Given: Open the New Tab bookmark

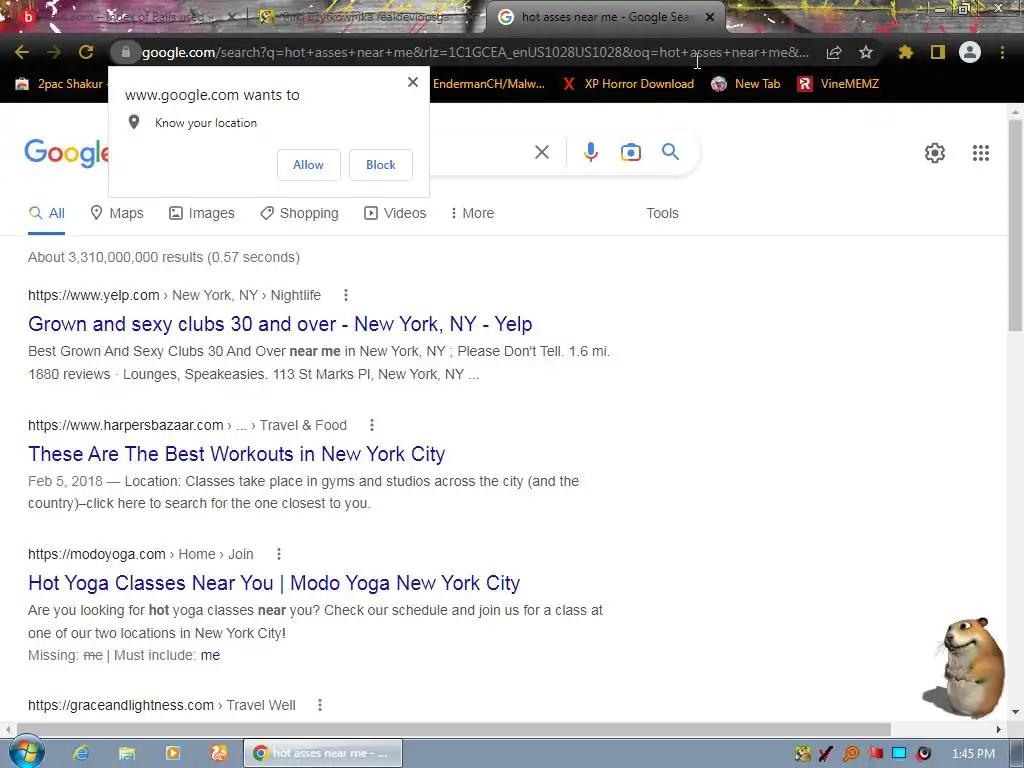Looking at the screenshot, I should coord(746,84).
